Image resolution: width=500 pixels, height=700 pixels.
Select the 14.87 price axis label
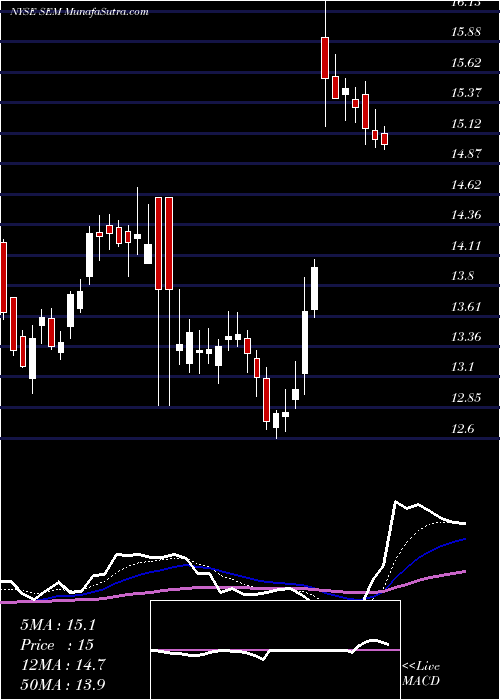(466, 154)
